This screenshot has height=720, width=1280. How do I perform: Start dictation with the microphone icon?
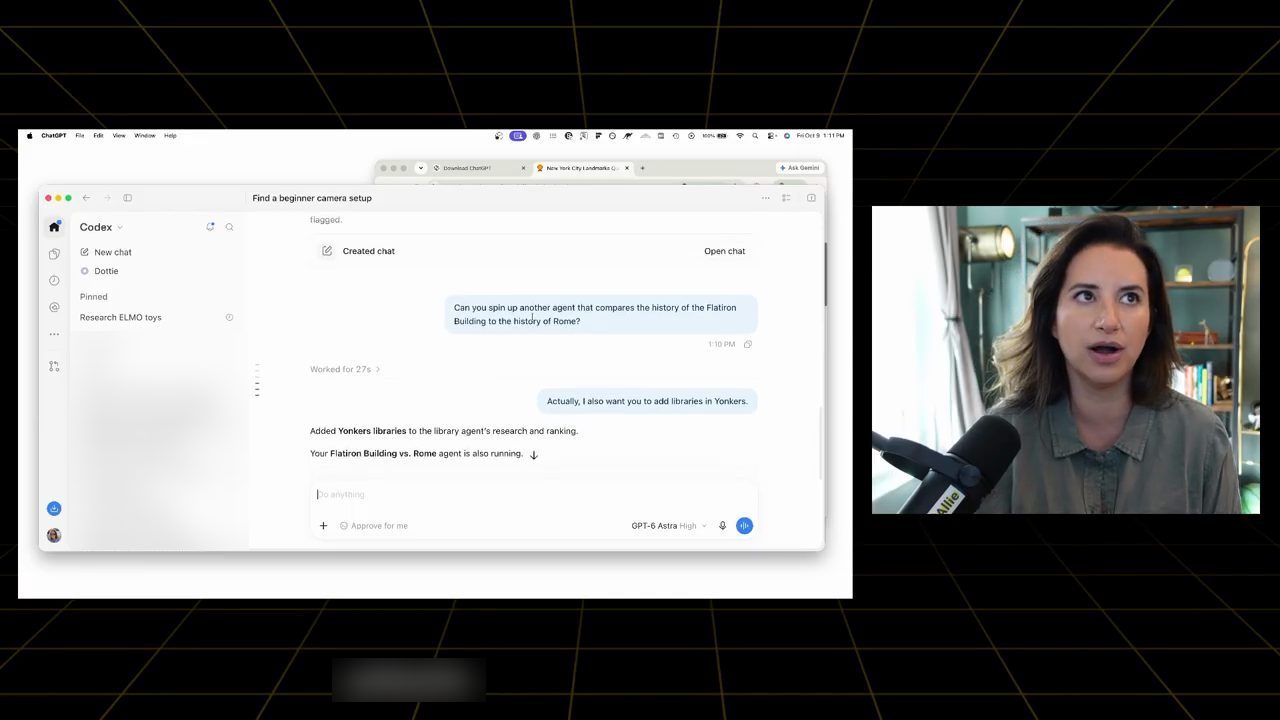point(722,526)
